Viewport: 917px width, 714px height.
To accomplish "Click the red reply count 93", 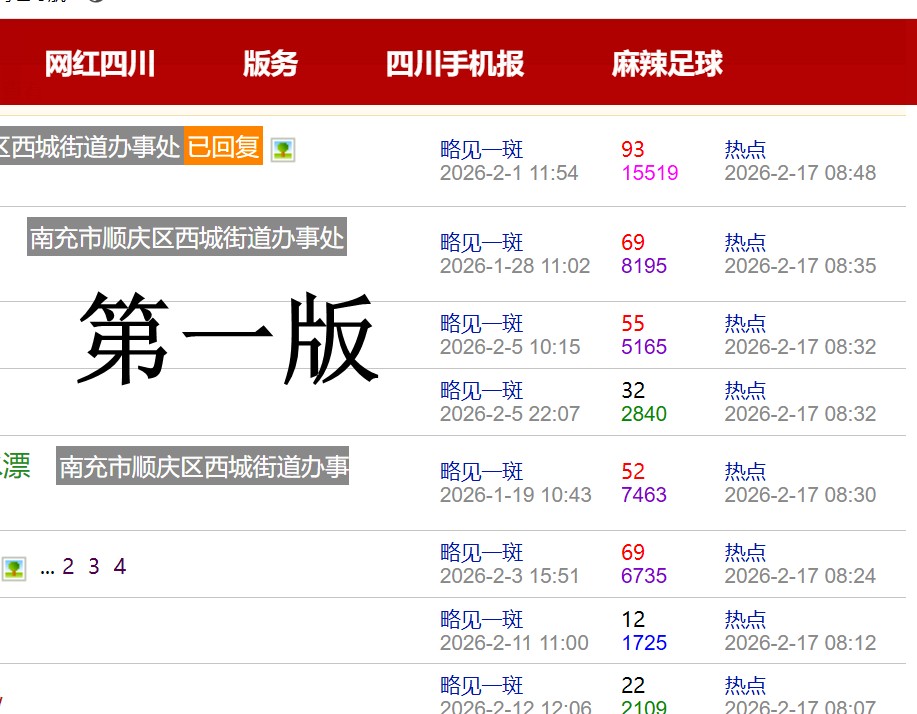I will click(x=632, y=150).
